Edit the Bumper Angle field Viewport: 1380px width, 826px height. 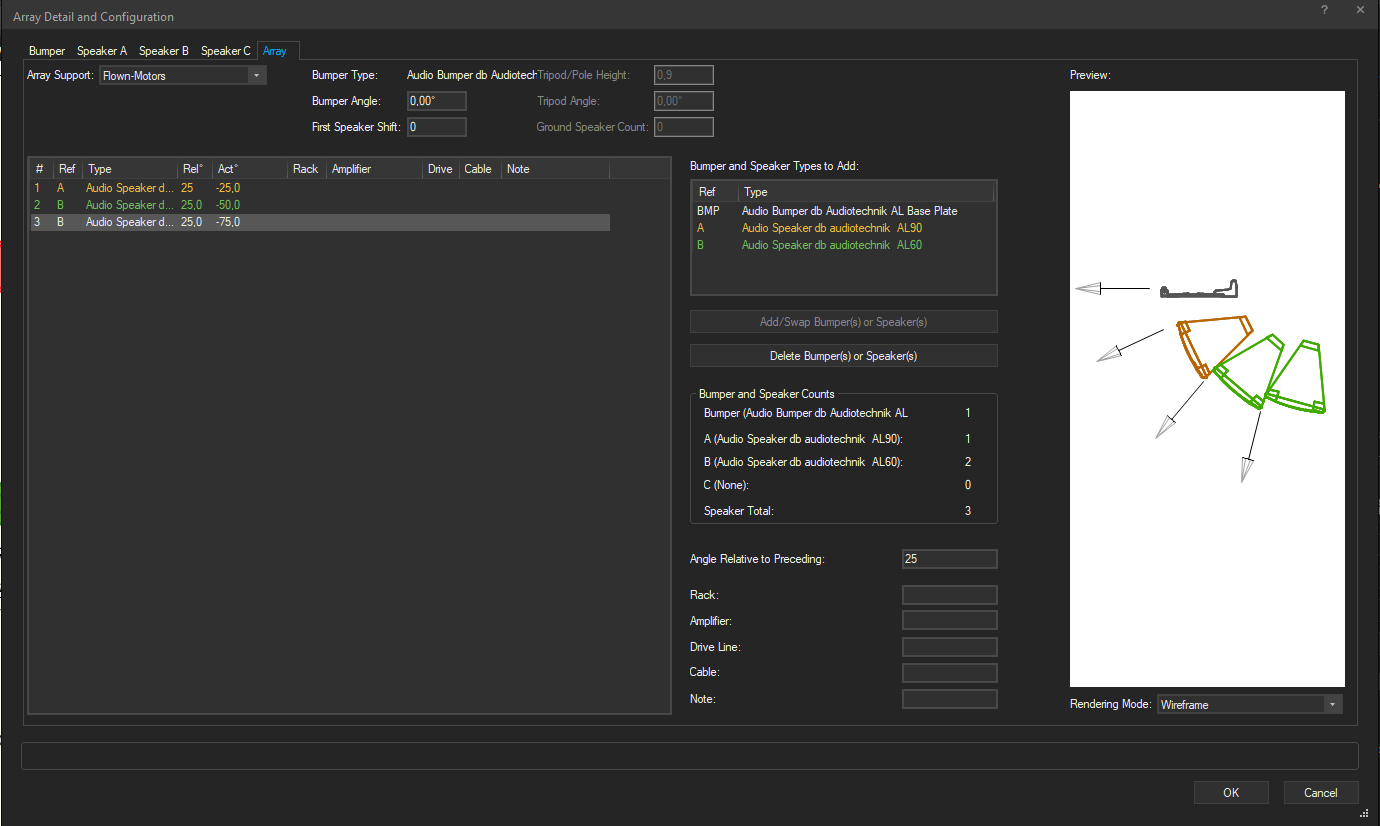(x=436, y=100)
